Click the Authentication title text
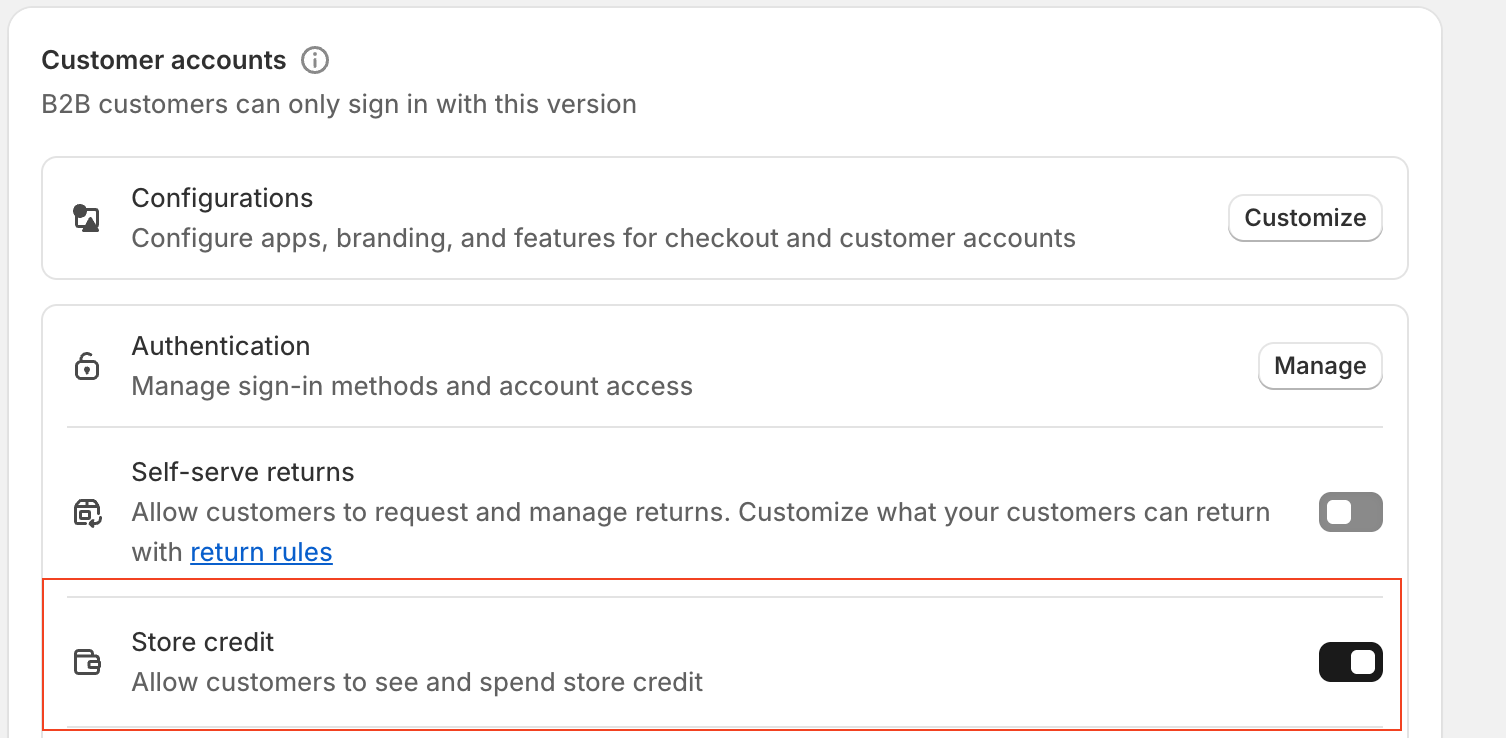This screenshot has width=1506, height=738. (x=221, y=346)
